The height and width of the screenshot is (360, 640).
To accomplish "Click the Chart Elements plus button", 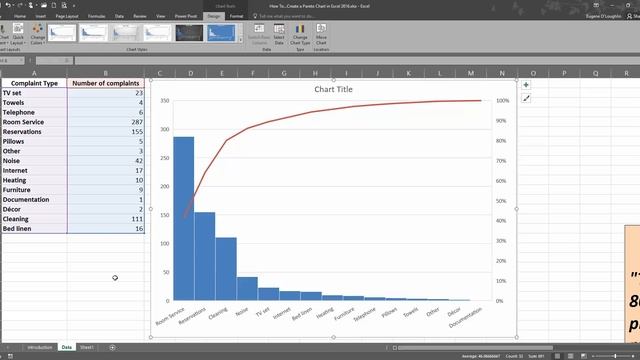I will (x=526, y=85).
